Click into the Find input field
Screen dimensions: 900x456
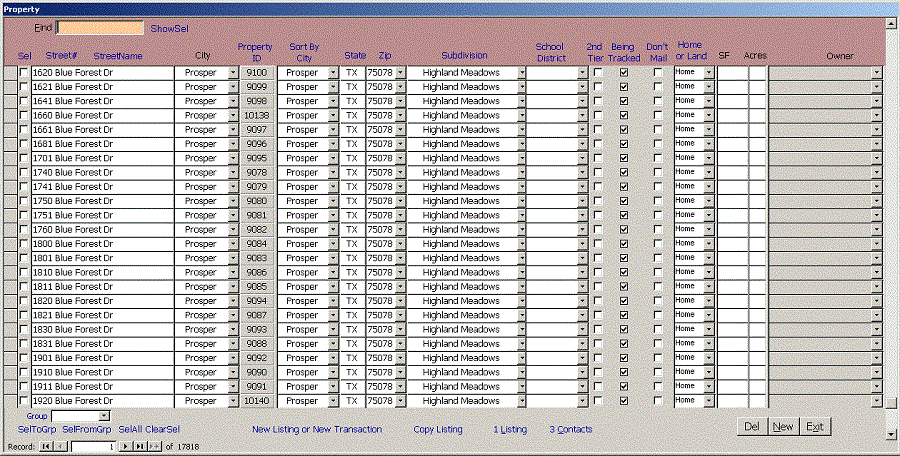(x=100, y=28)
